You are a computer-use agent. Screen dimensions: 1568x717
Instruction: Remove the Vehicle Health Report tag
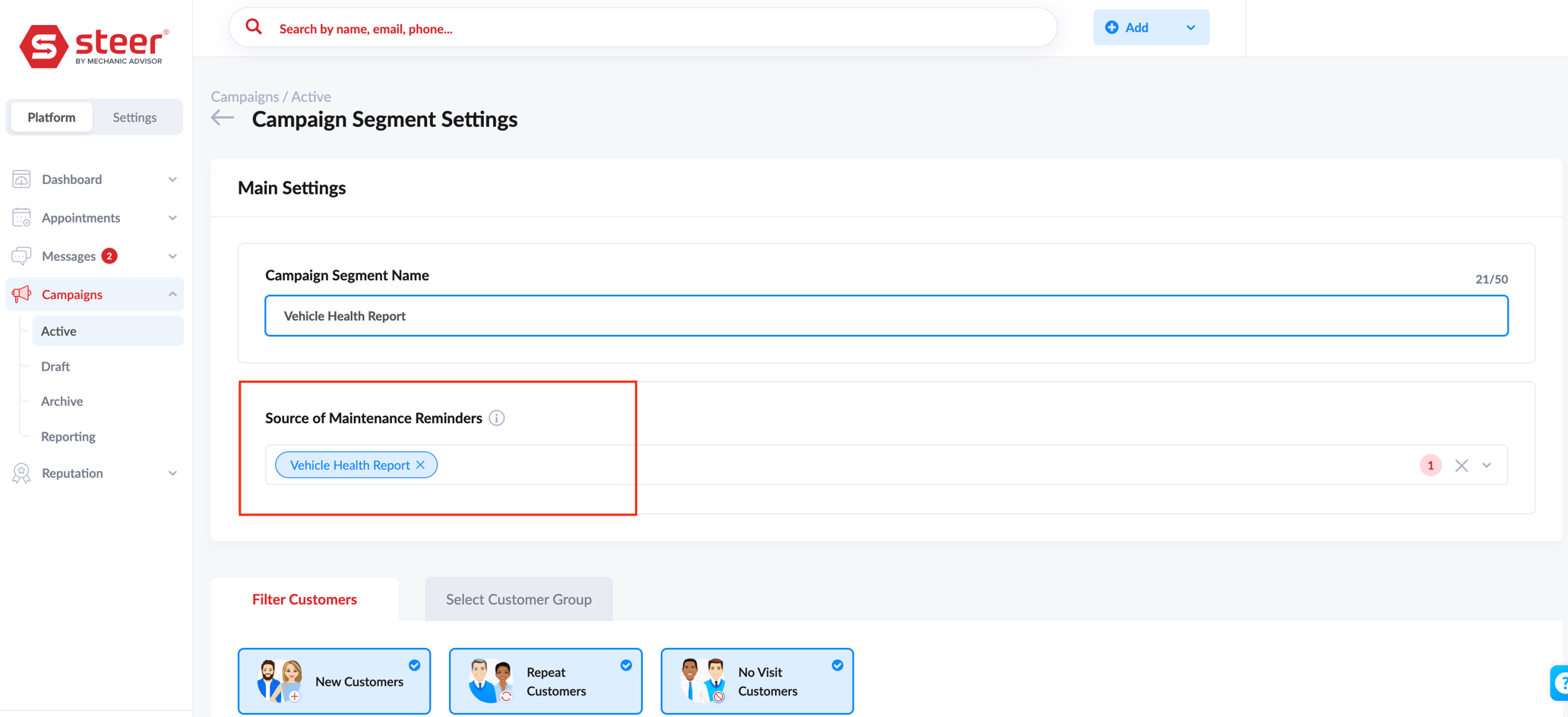[x=421, y=465]
